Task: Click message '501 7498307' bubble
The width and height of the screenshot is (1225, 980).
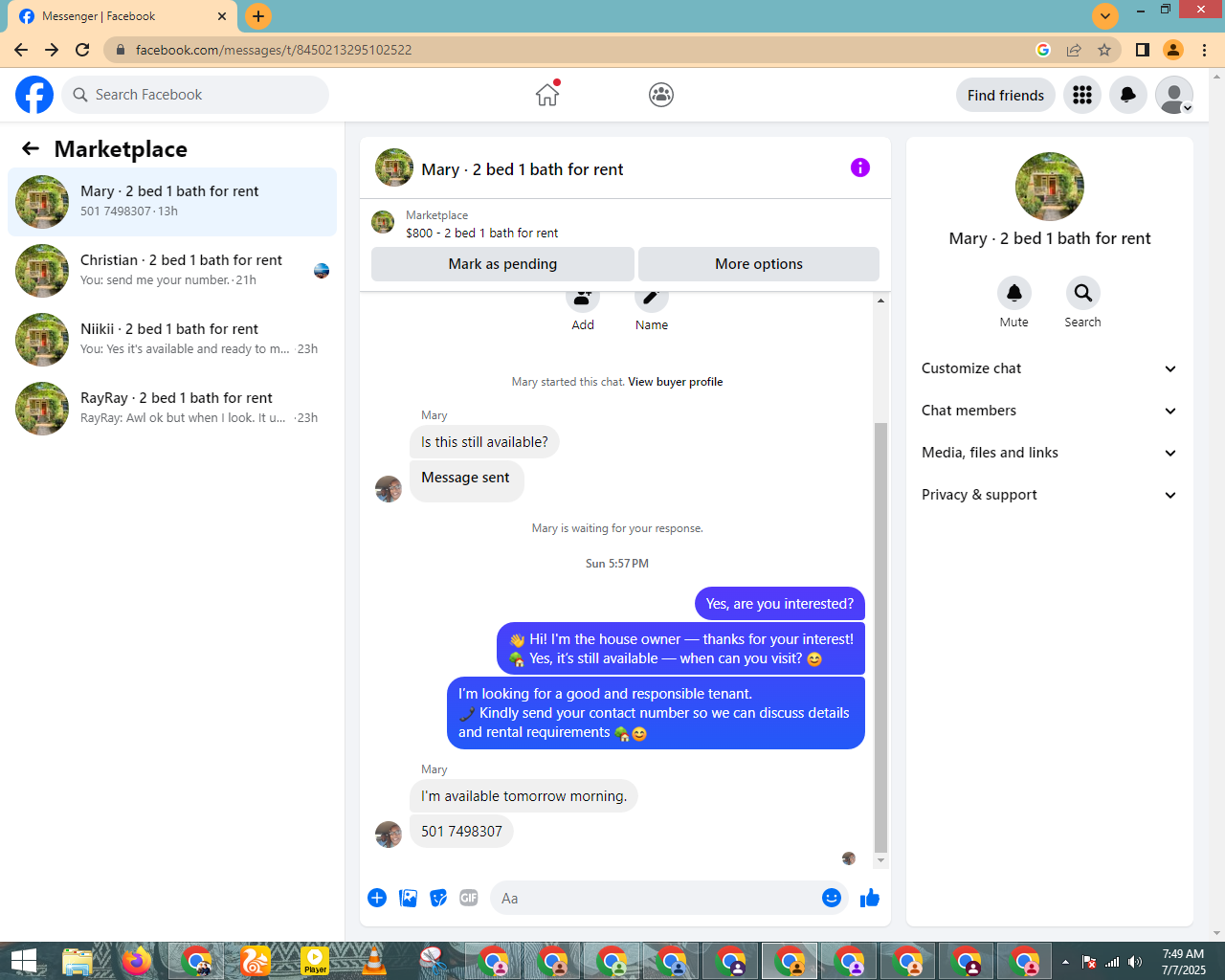Action: coord(461,832)
